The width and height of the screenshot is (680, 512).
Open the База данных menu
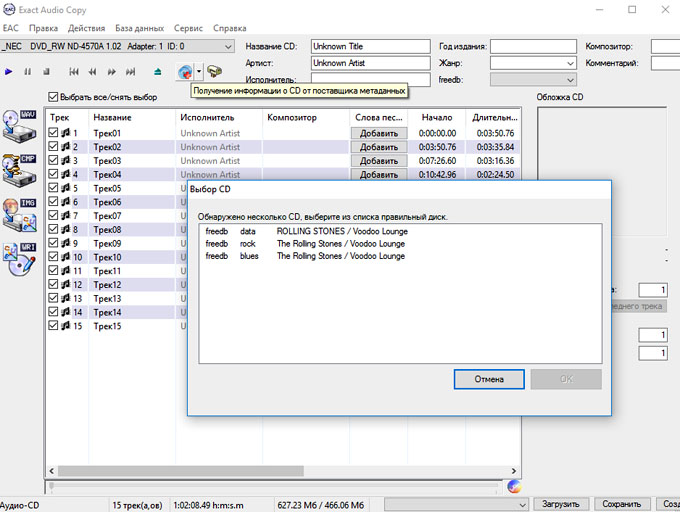137,29
